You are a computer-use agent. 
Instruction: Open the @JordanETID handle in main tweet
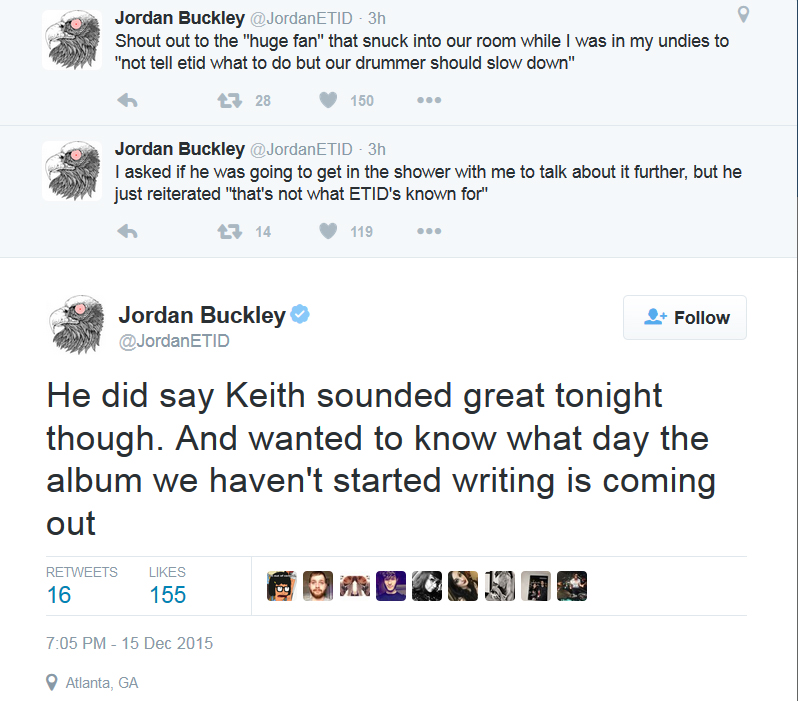point(174,341)
